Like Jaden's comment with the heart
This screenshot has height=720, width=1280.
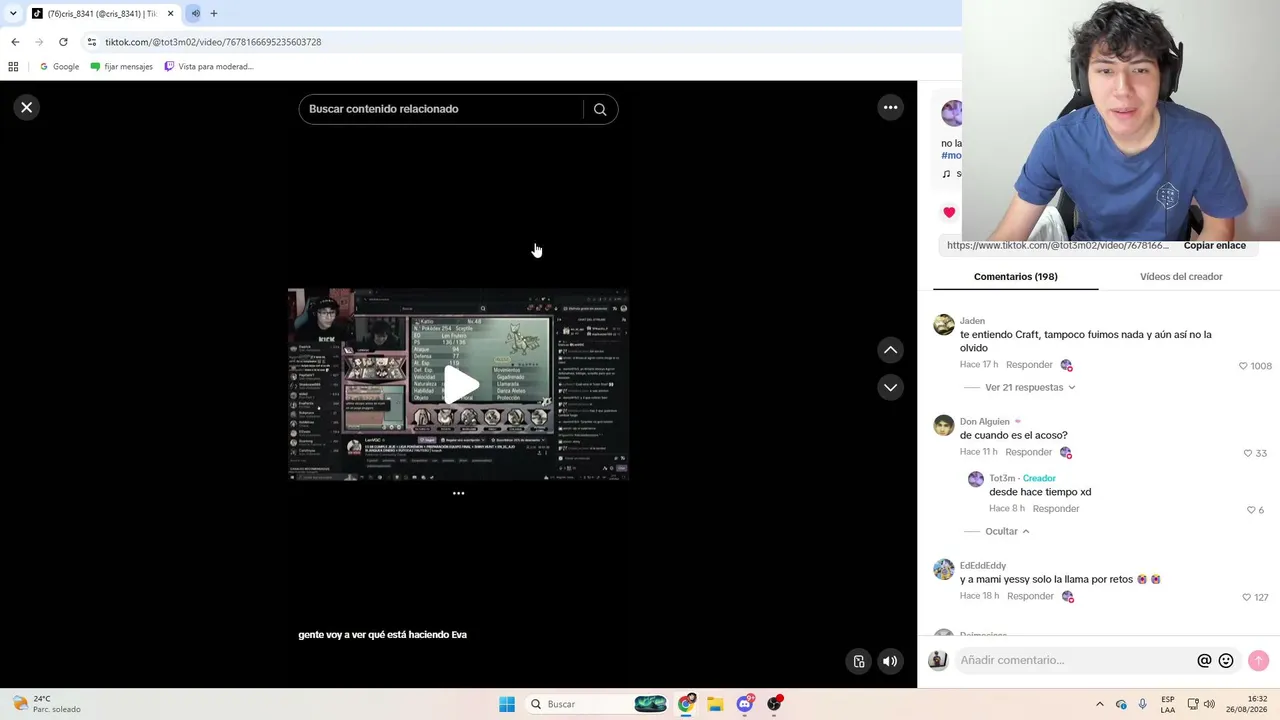pyautogui.click(x=1243, y=366)
